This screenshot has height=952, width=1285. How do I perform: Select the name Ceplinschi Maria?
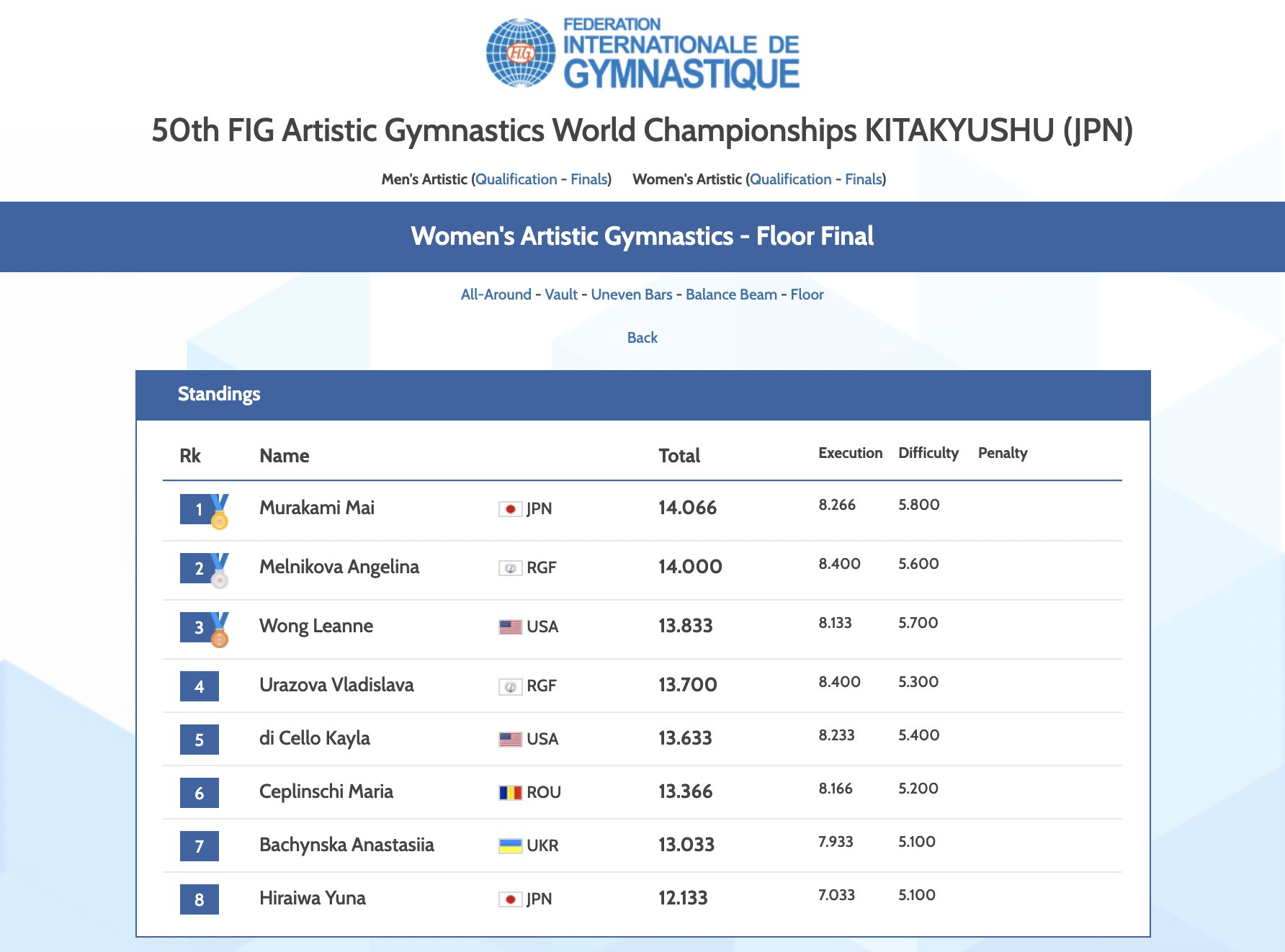tap(326, 791)
